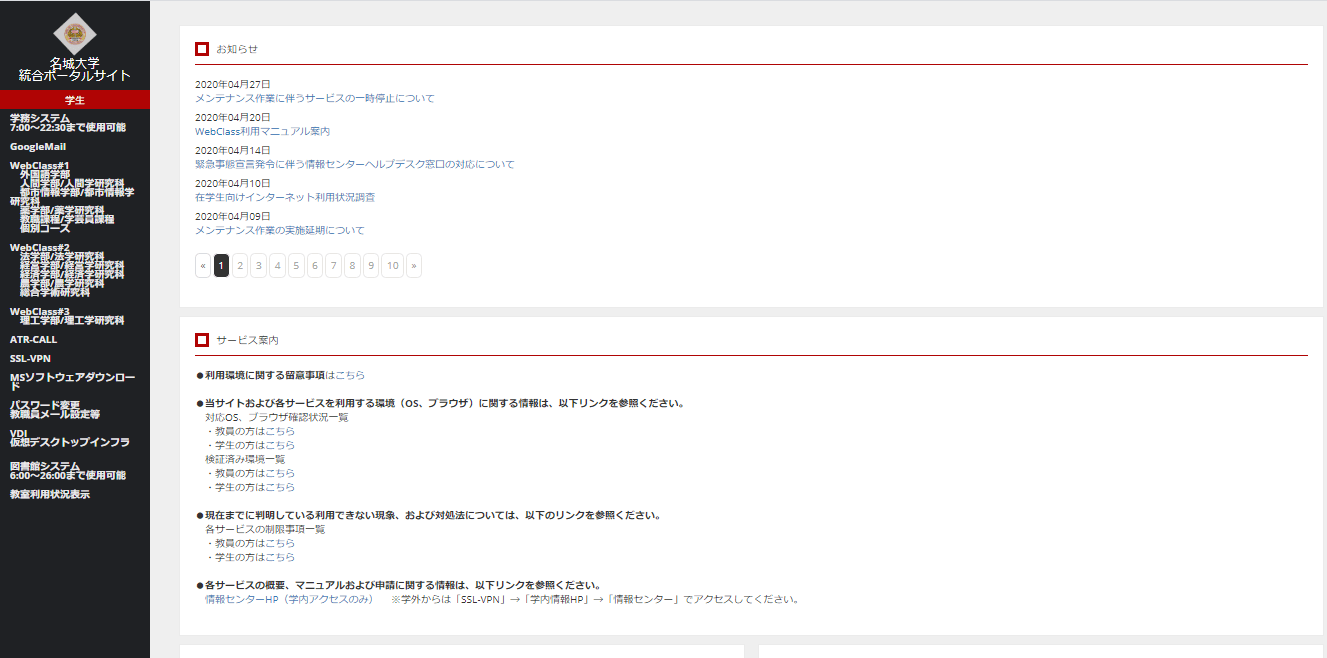Open the 情報センターHP link

[288, 600]
